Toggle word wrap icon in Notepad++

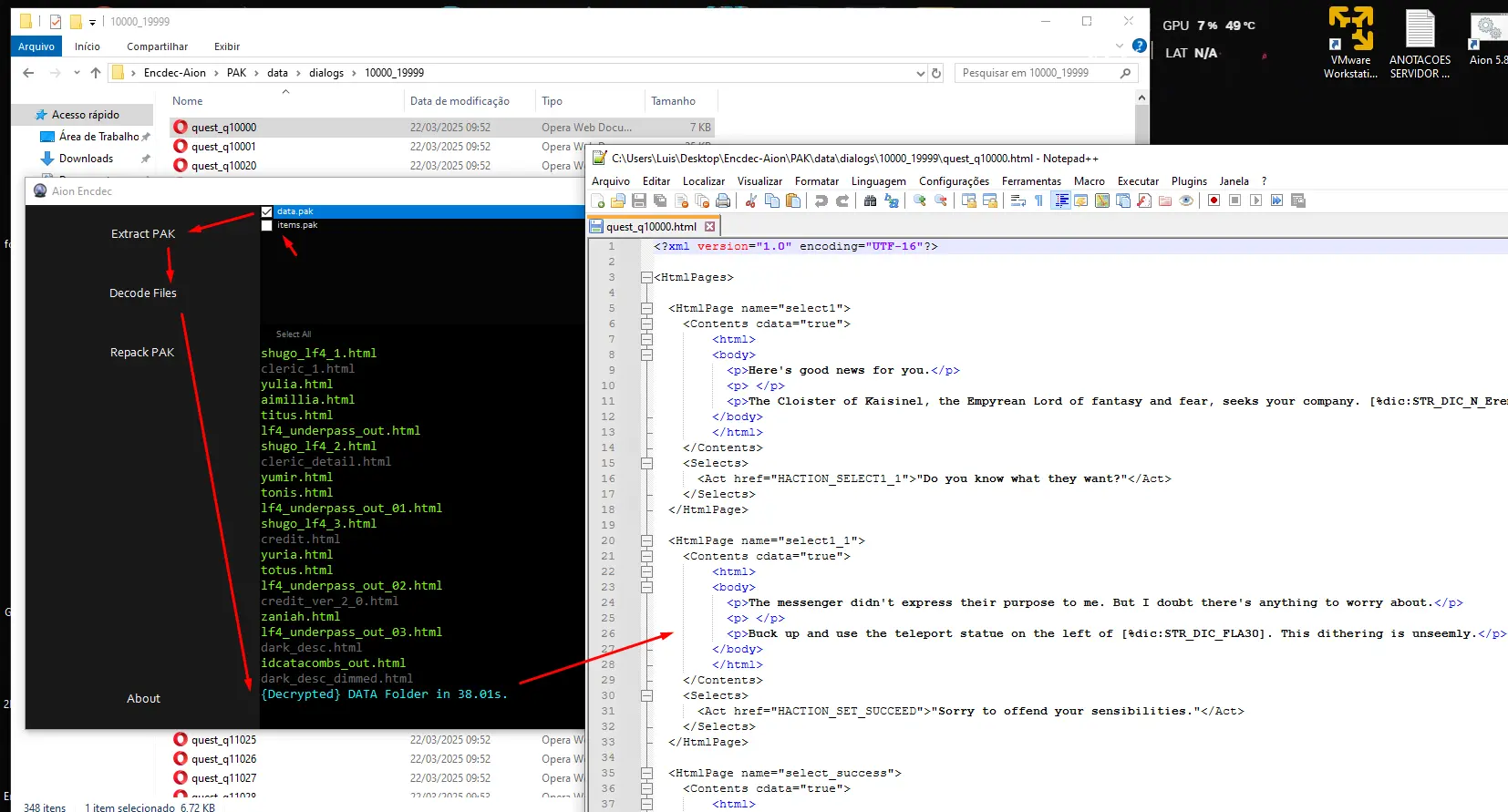(x=1018, y=200)
